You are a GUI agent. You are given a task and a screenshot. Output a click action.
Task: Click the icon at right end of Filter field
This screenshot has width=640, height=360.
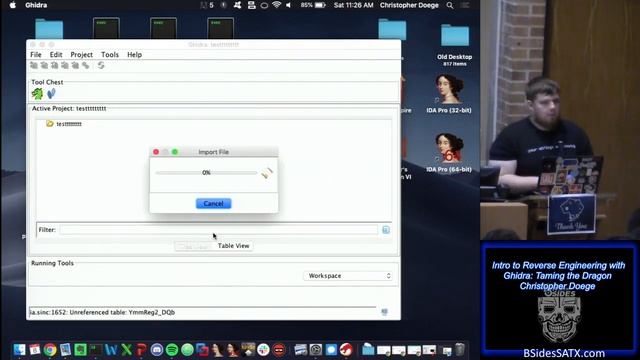(x=386, y=230)
